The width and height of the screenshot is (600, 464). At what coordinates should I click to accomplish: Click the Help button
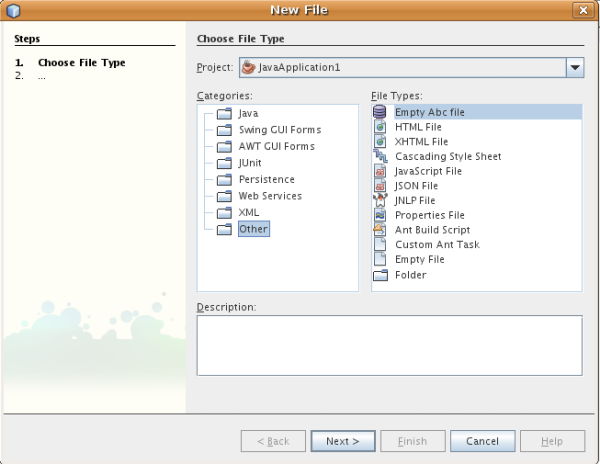[552, 441]
